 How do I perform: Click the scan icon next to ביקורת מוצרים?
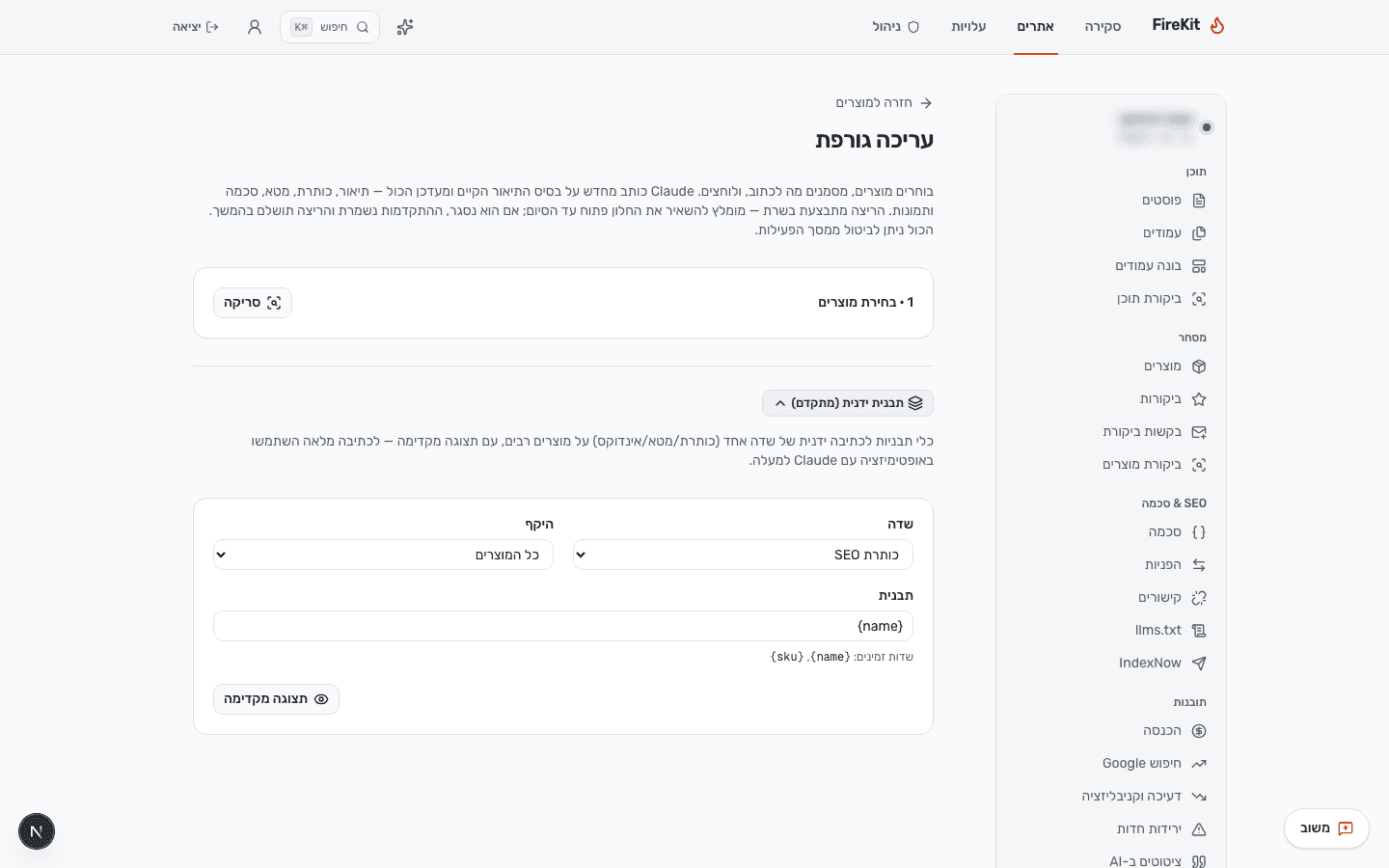[1199, 465]
